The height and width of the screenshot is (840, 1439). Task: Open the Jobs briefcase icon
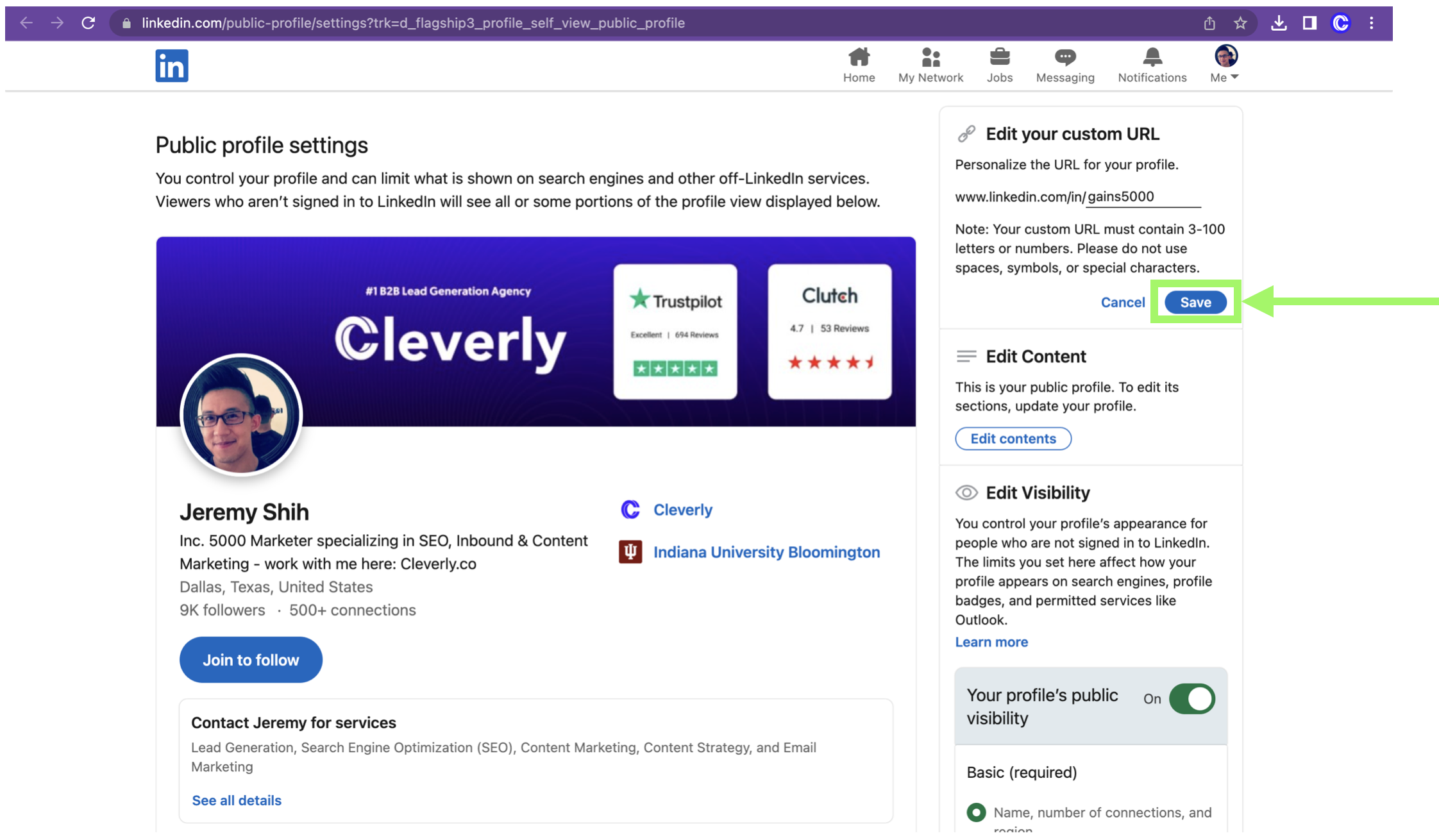tap(999, 58)
